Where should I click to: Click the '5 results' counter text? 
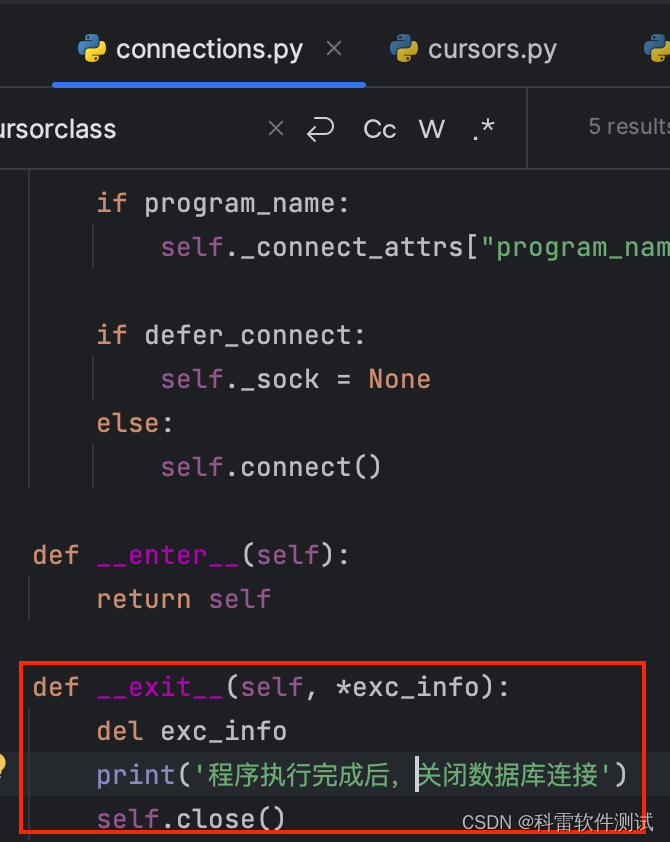click(629, 127)
